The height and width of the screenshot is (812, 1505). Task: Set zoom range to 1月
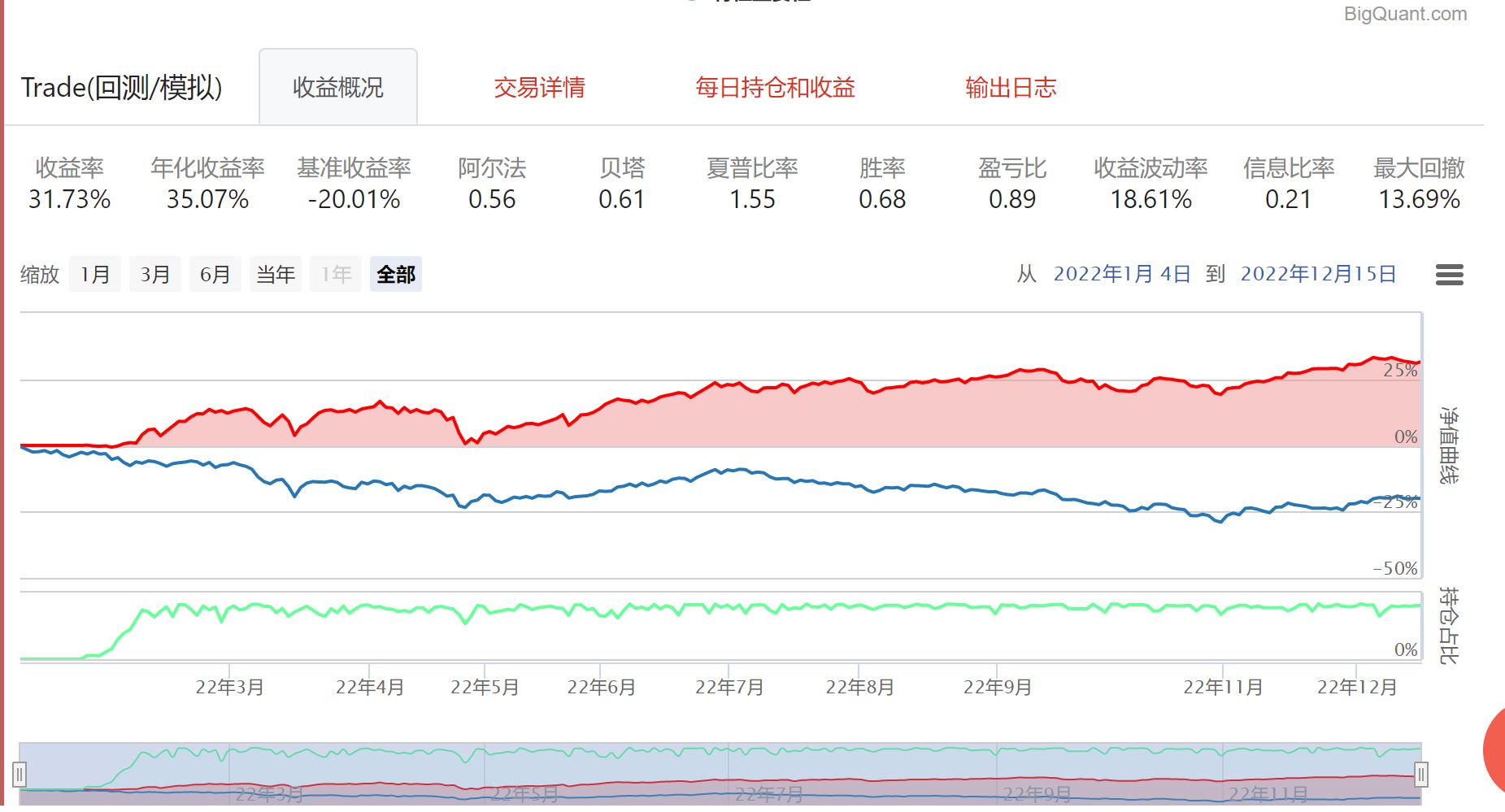[x=95, y=274]
